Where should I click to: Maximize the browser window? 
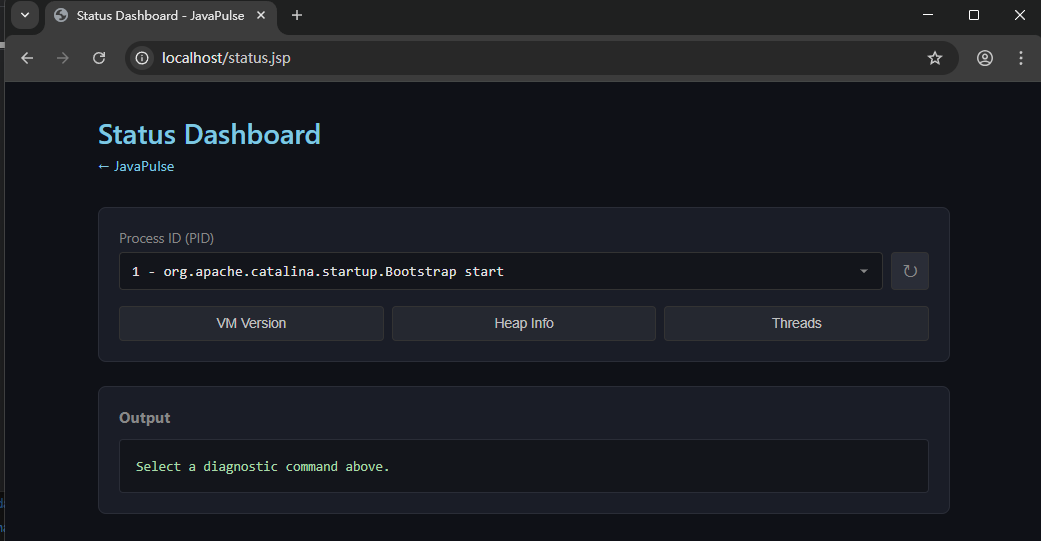[x=973, y=15]
